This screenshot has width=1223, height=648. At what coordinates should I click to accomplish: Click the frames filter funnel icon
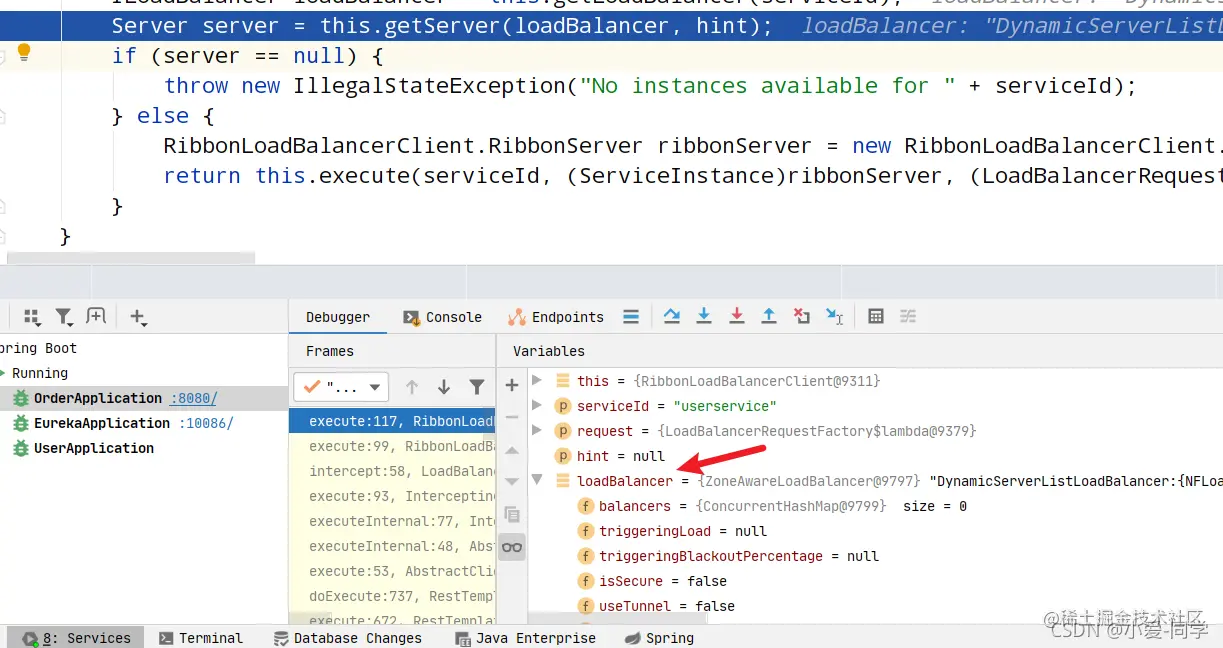click(477, 387)
